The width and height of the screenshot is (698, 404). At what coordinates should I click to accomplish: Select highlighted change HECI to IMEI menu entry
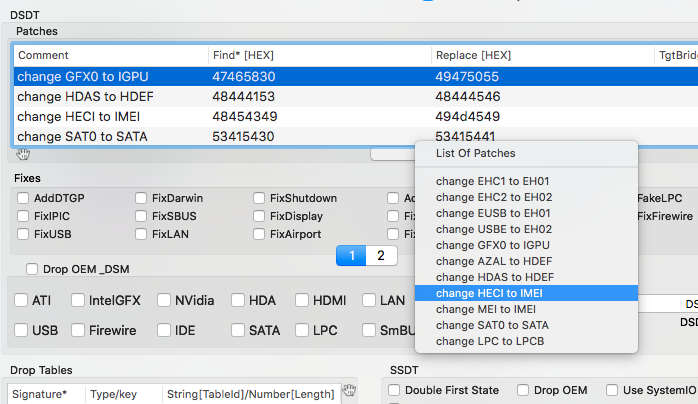[x=526, y=293]
